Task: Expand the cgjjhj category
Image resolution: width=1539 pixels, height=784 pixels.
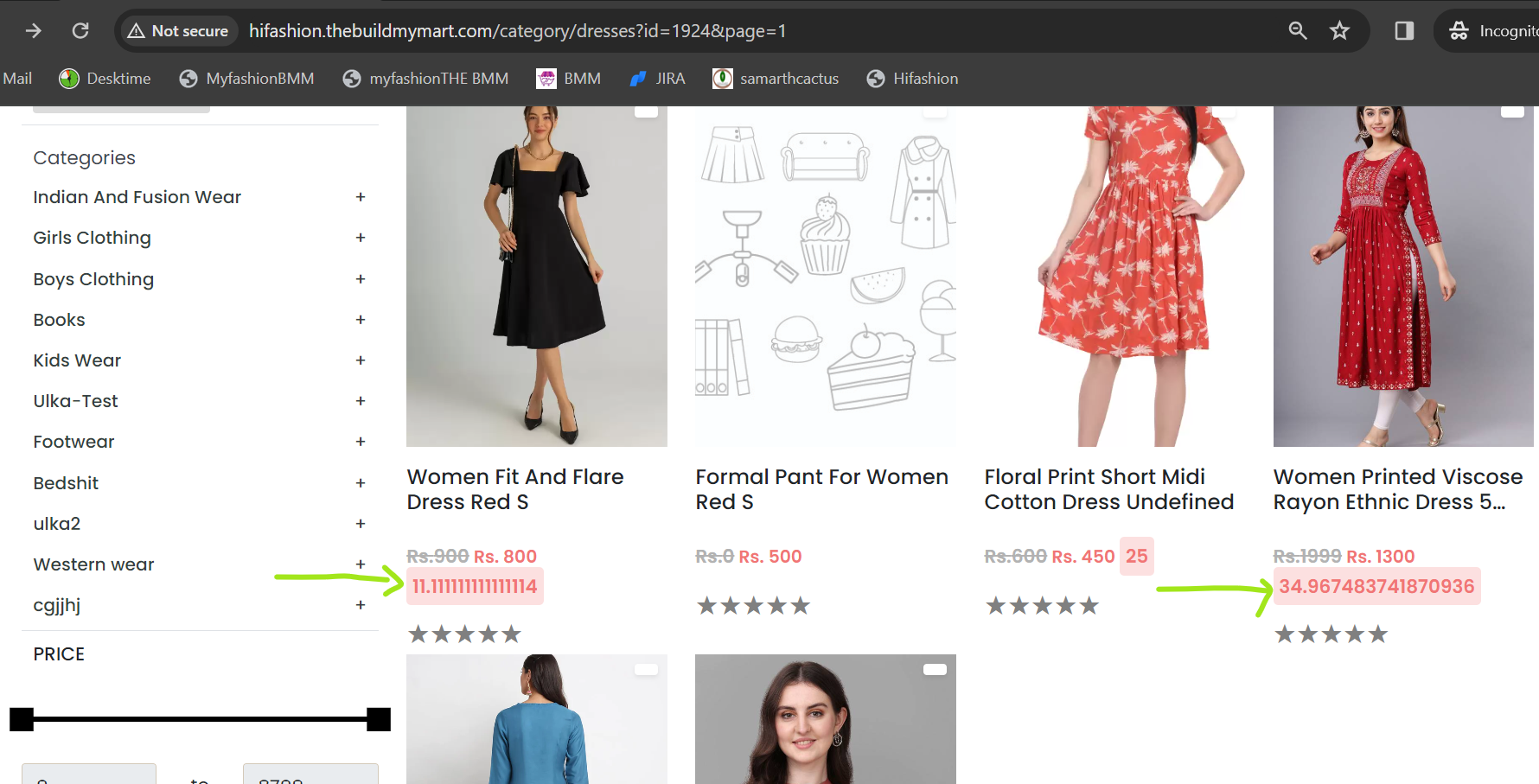Action: [x=361, y=605]
